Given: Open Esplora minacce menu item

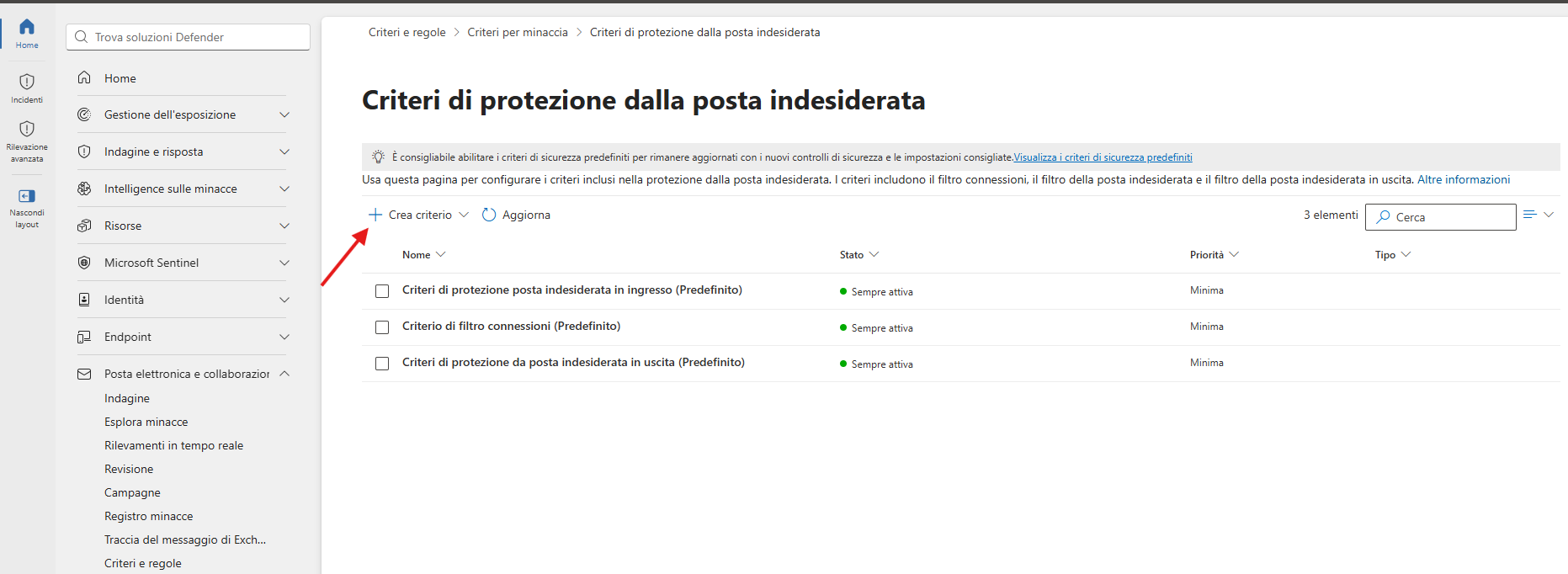Looking at the screenshot, I should (146, 422).
